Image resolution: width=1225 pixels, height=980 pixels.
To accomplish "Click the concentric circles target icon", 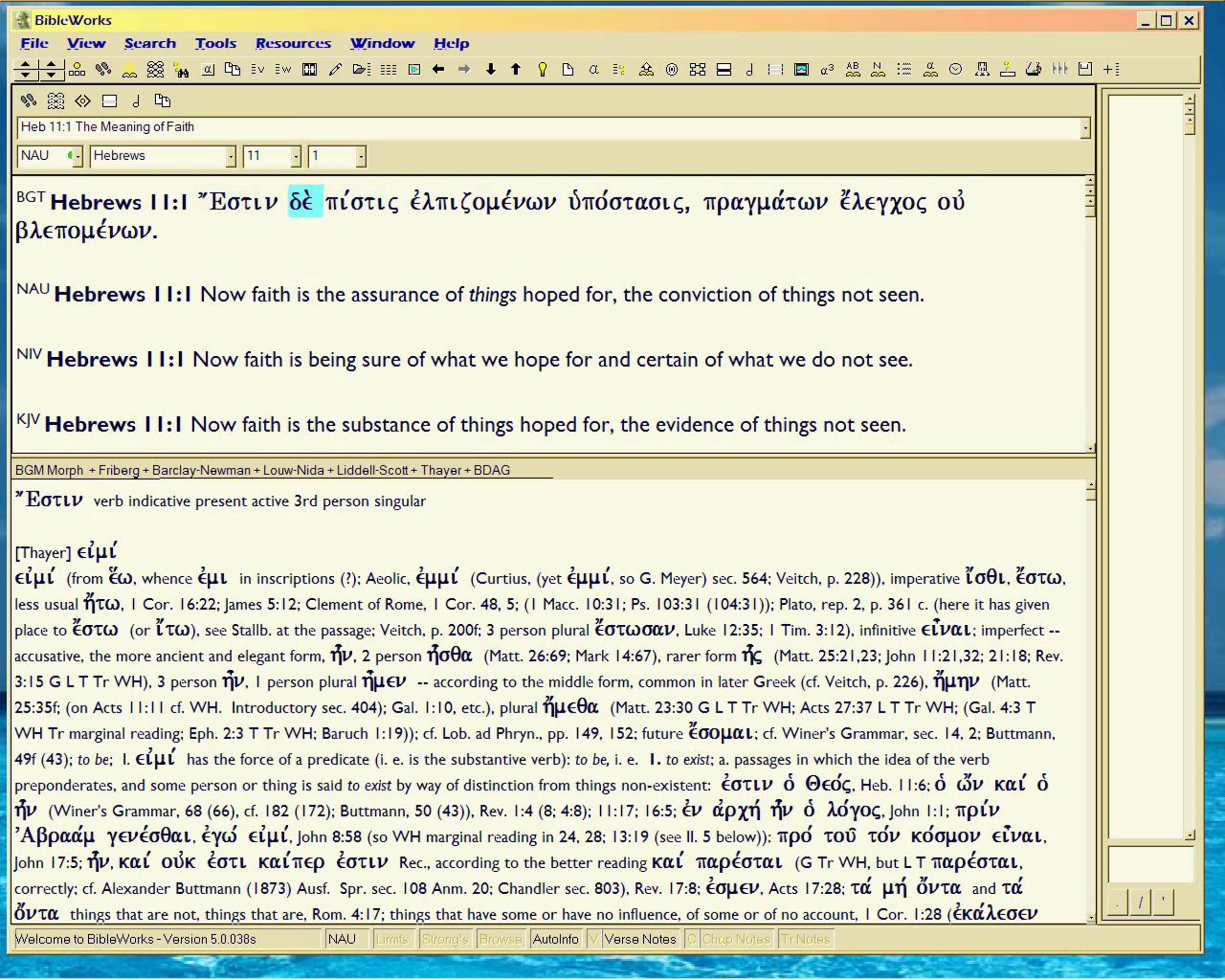I will pyautogui.click(x=672, y=70).
